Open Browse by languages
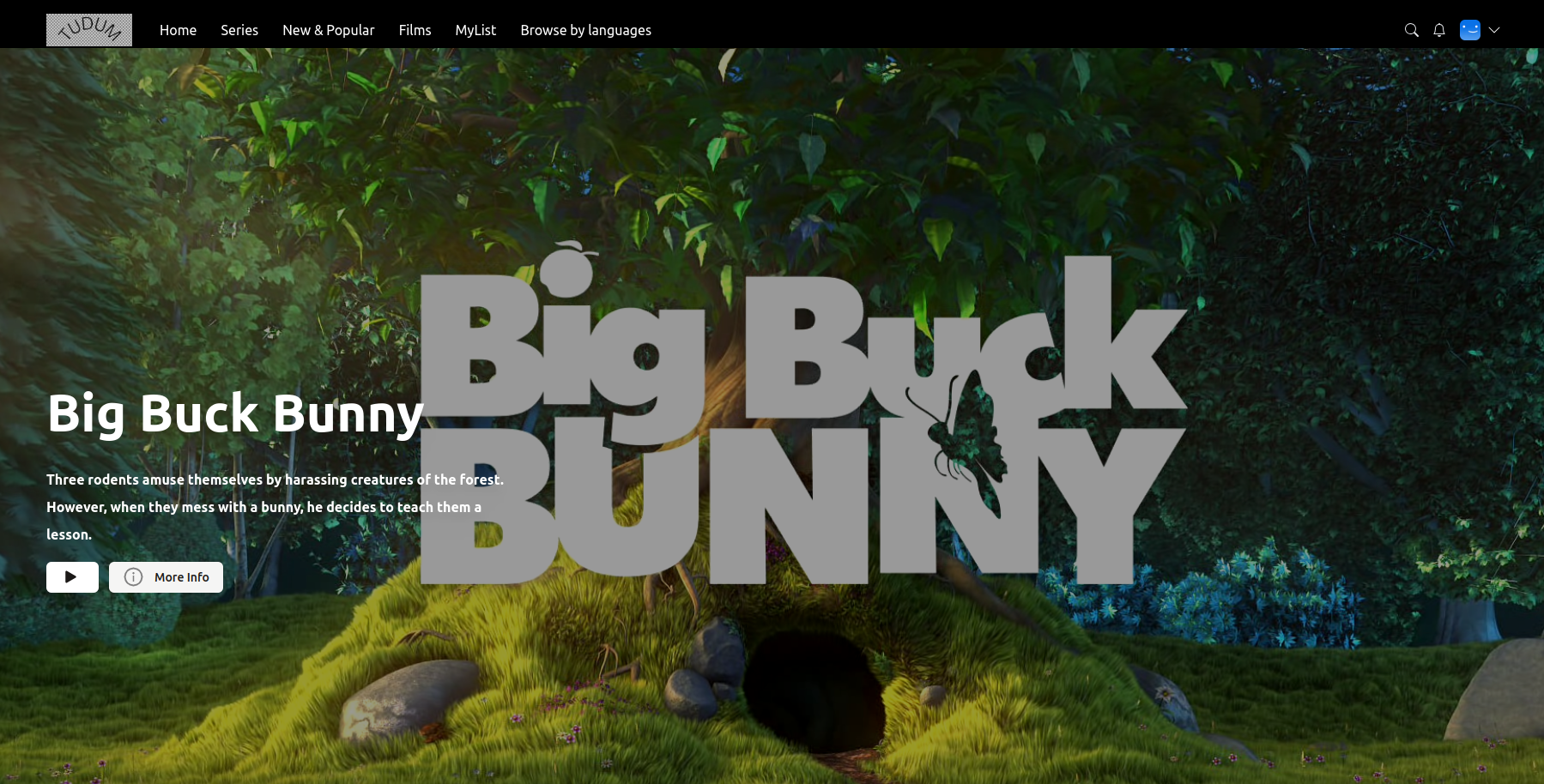 pyautogui.click(x=585, y=30)
